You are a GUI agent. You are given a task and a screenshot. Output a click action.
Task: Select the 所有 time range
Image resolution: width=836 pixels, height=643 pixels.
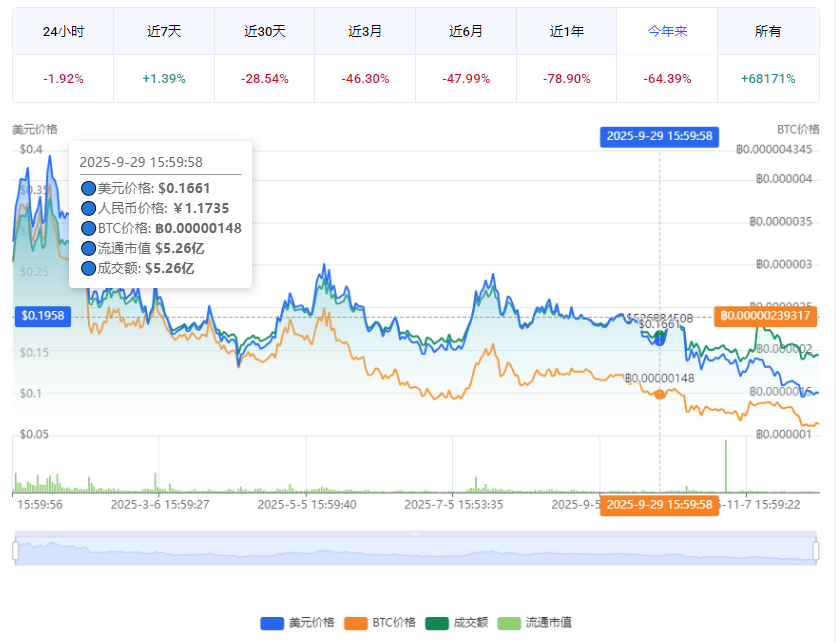pyautogui.click(x=768, y=31)
